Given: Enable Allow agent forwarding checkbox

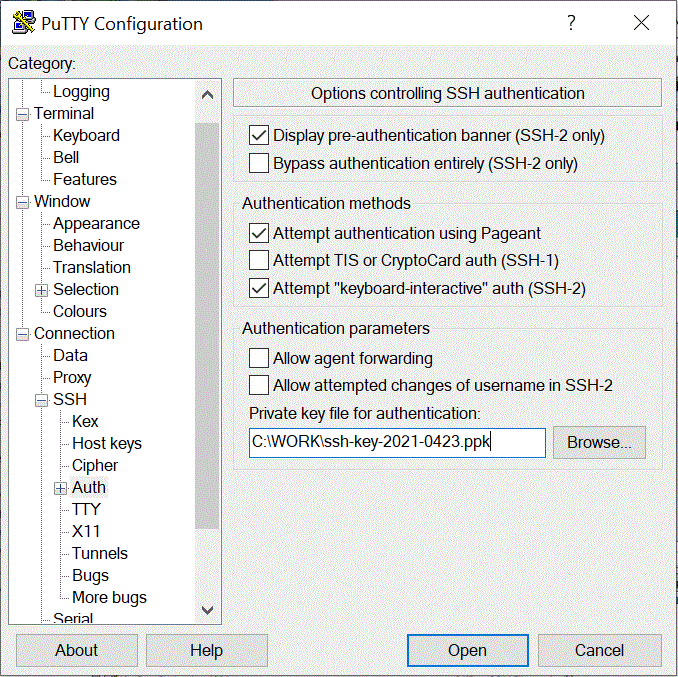Looking at the screenshot, I should [259, 358].
